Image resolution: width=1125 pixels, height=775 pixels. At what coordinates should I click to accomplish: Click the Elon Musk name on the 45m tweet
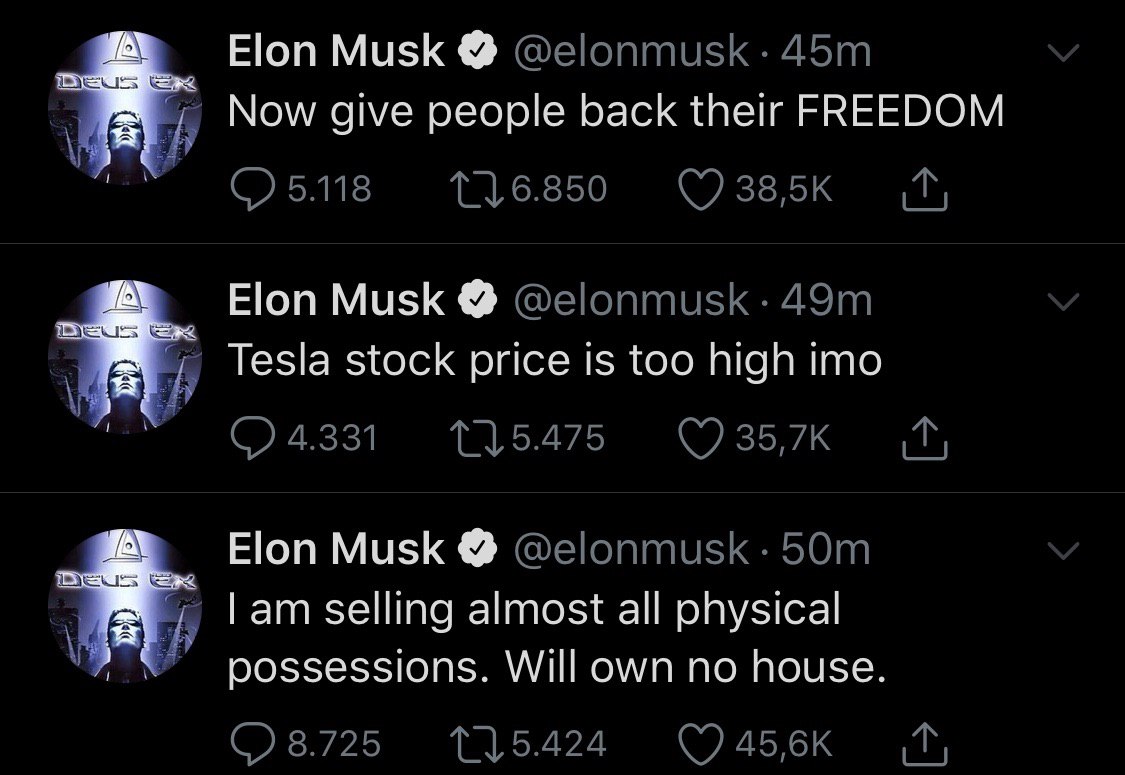pyautogui.click(x=336, y=52)
